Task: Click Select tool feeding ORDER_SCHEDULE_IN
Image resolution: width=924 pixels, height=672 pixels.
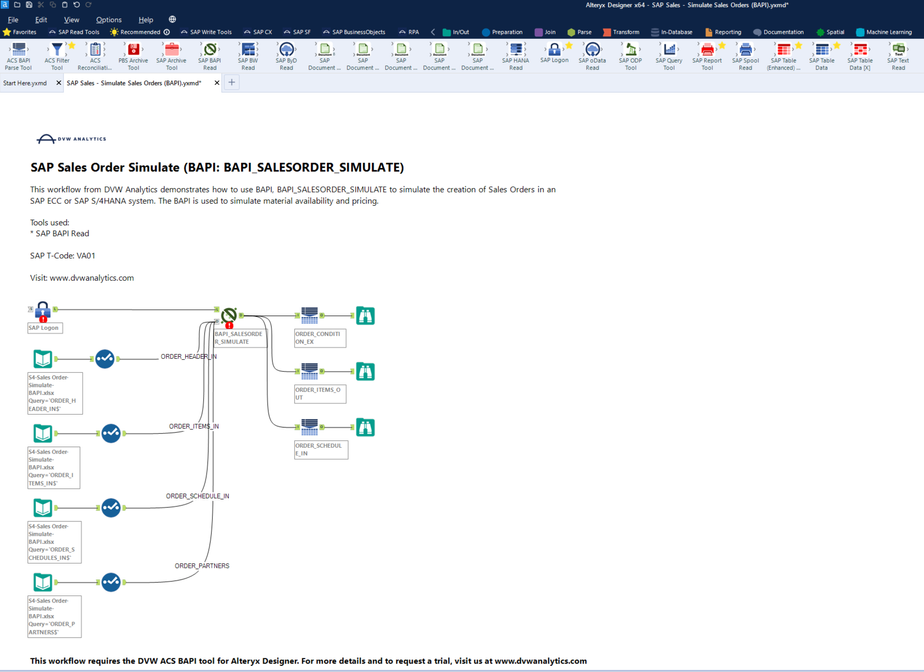Action: coord(111,508)
